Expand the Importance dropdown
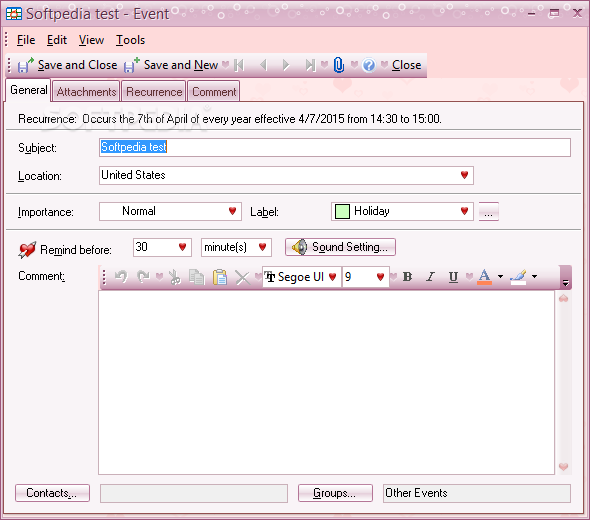This screenshot has width=590, height=520. click(233, 211)
